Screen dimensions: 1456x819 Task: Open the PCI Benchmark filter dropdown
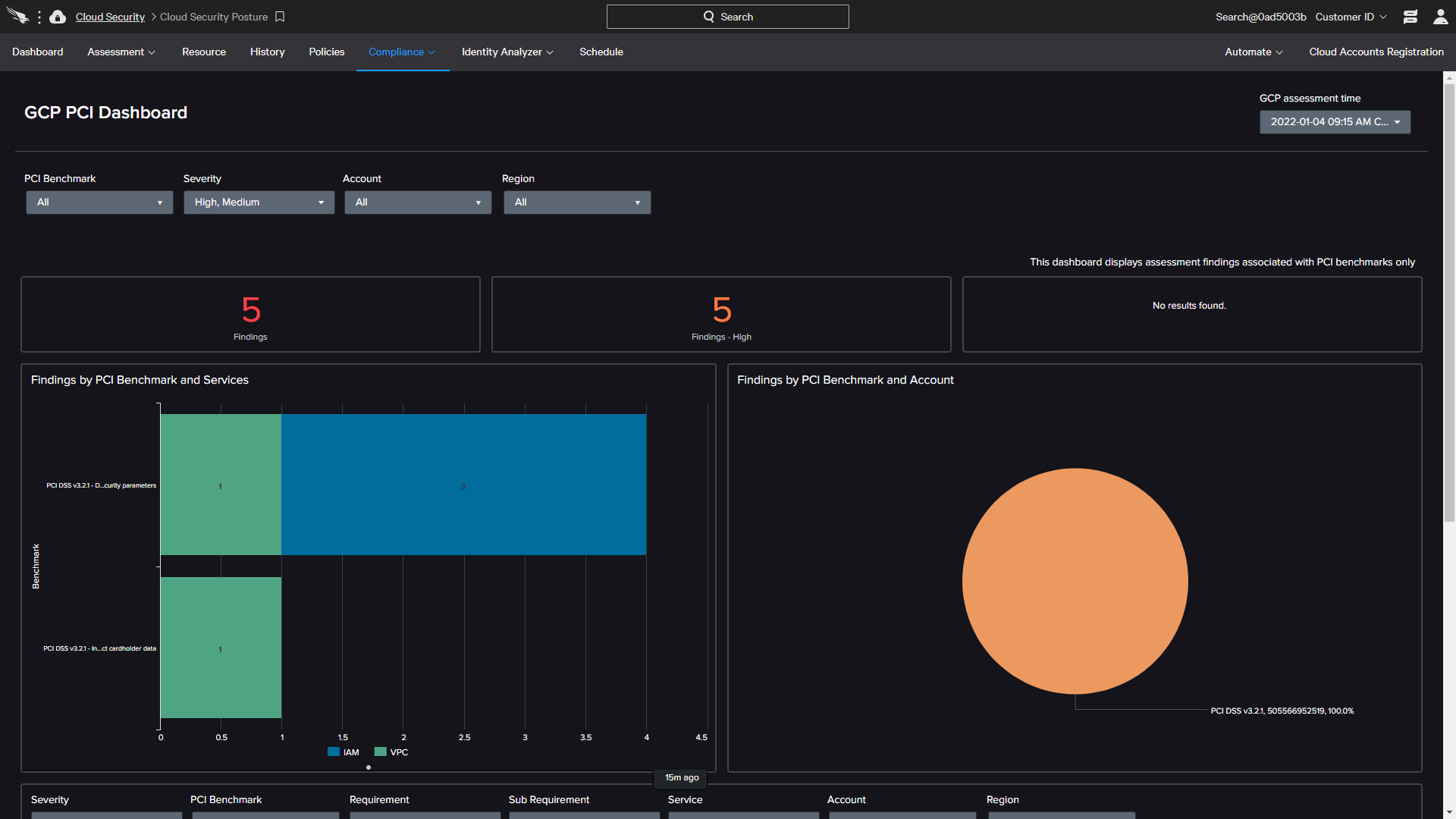[99, 202]
